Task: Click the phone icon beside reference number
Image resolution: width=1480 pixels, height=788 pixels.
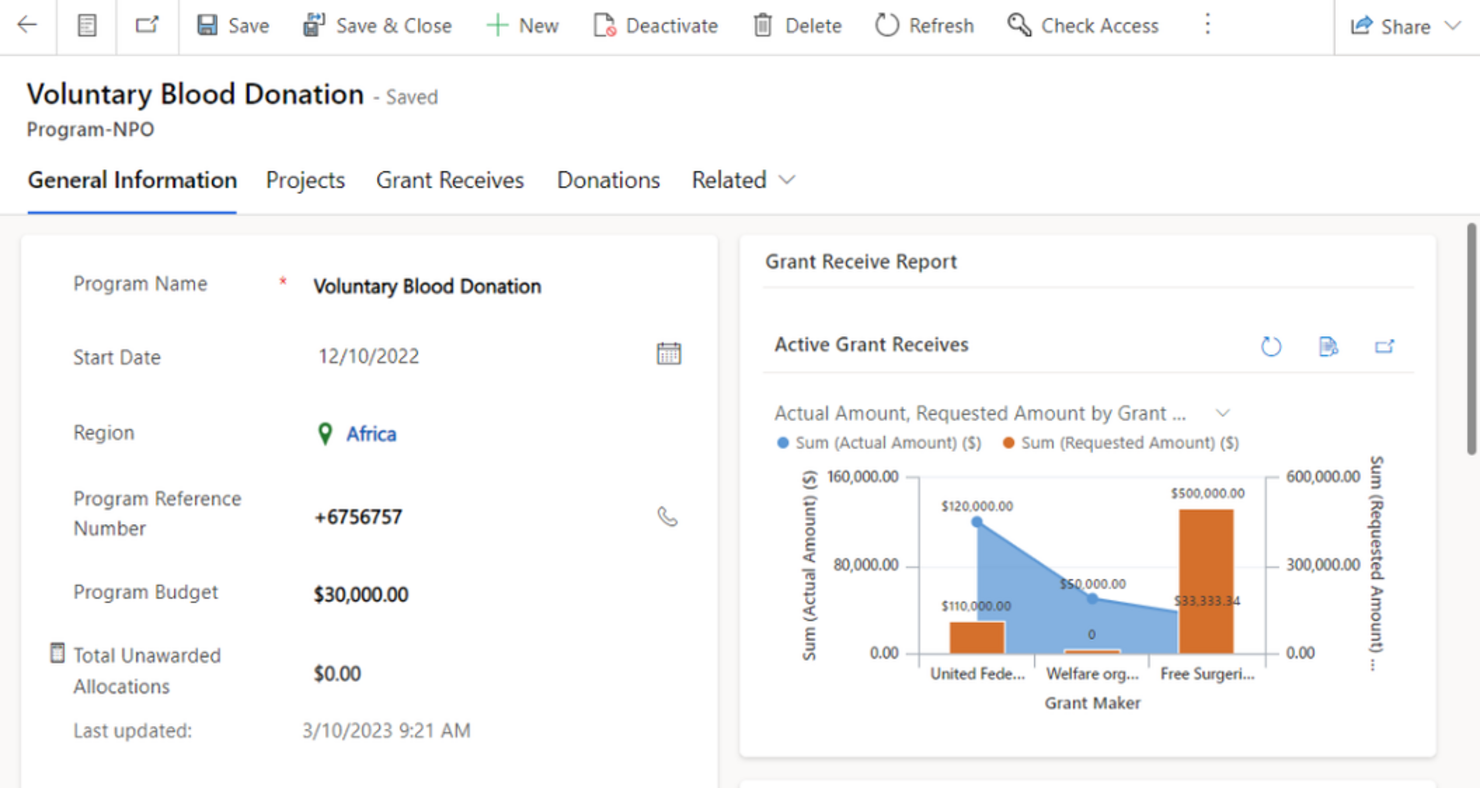Action: click(667, 516)
